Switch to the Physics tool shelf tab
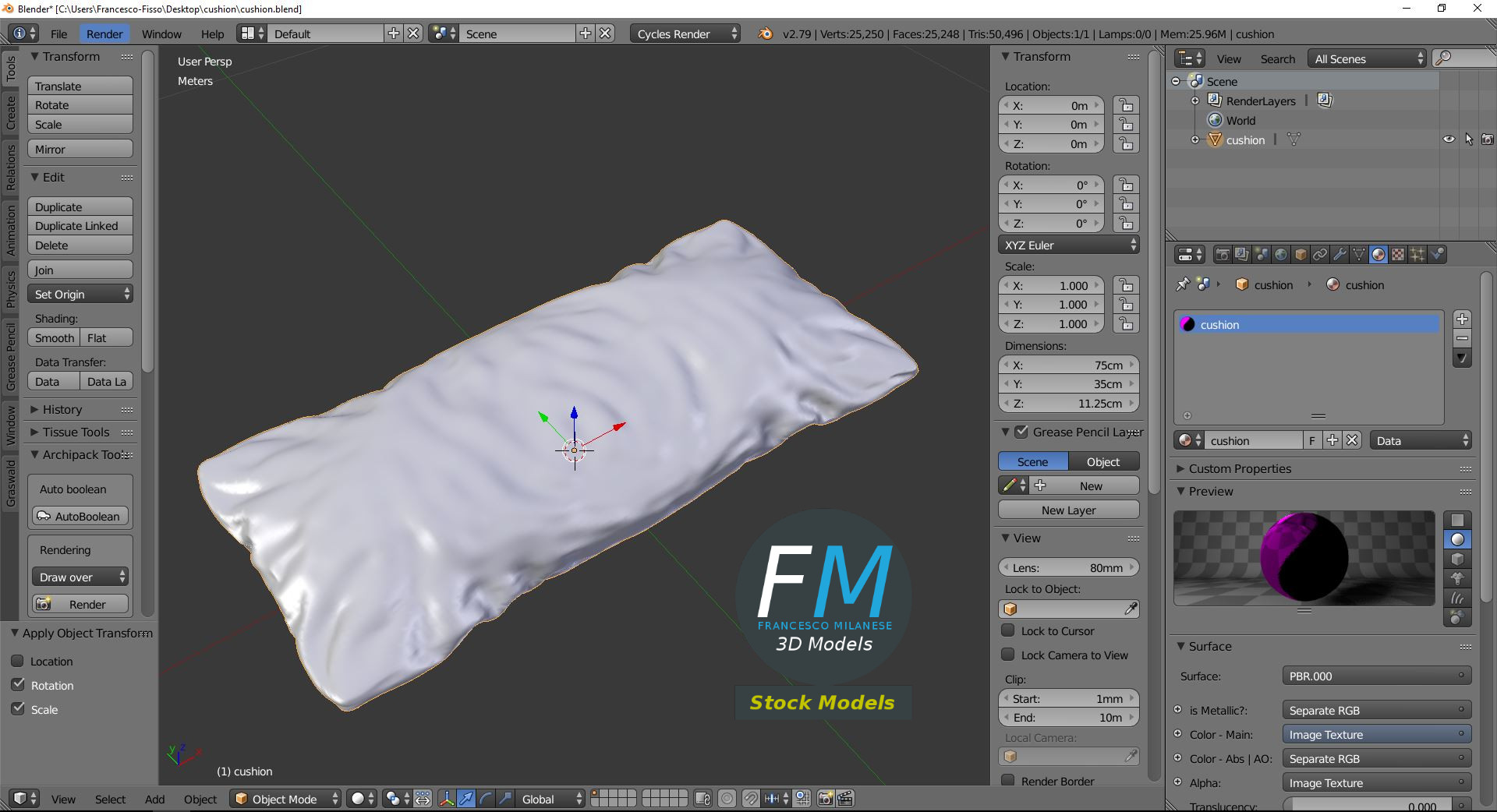 point(11,289)
